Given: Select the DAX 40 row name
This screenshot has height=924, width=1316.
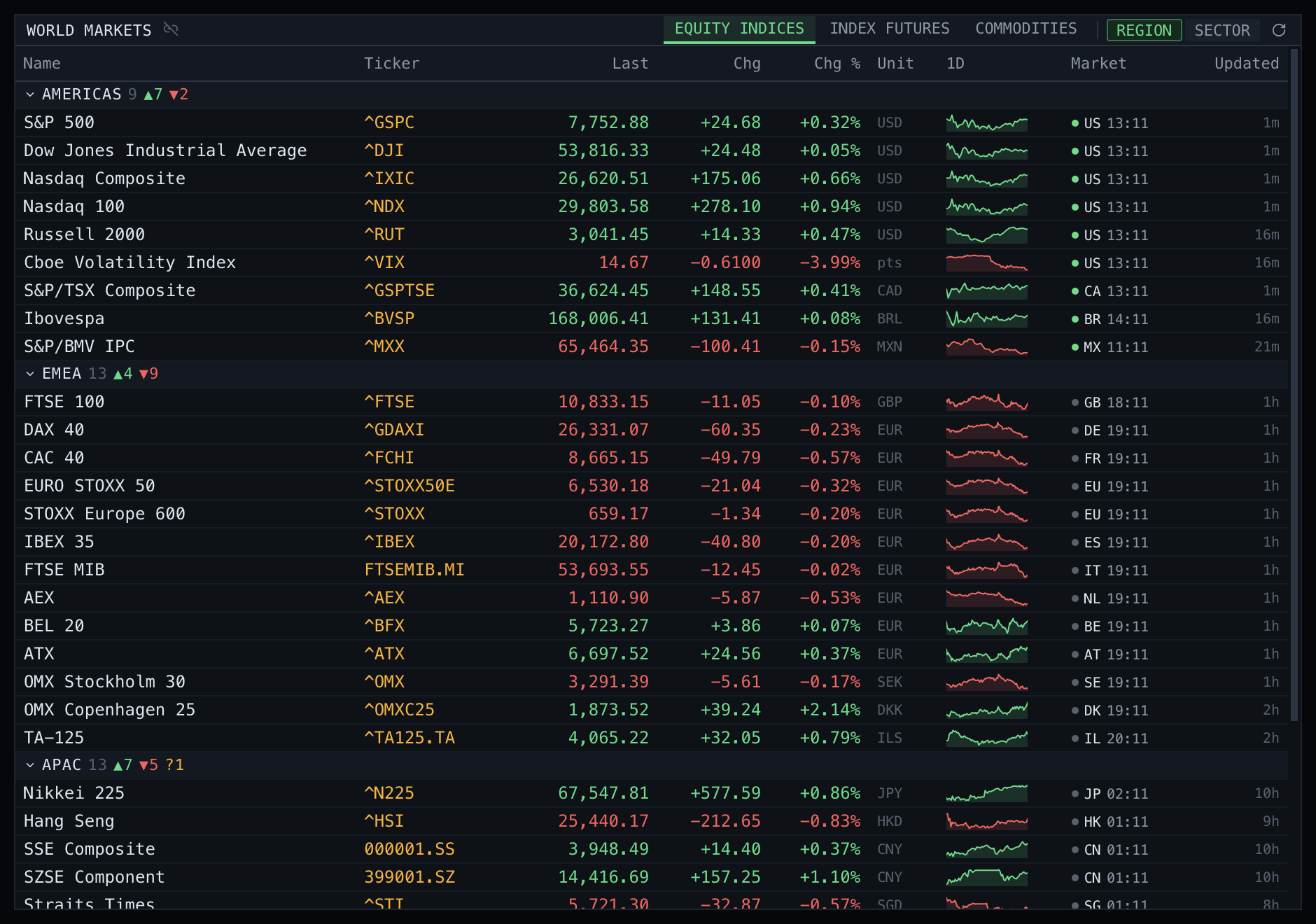Looking at the screenshot, I should (x=54, y=430).
